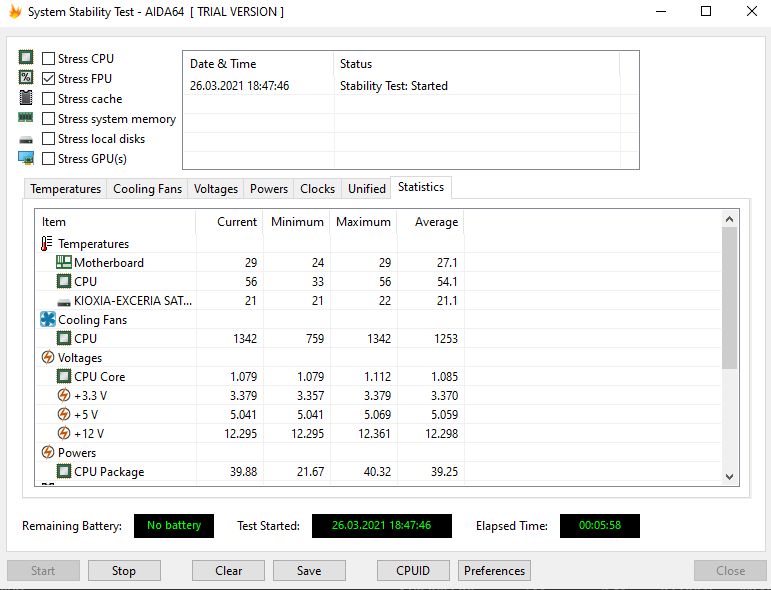This screenshot has width=771, height=590.
Task: Click CPU Core maximum value '1.112'
Action: click(378, 377)
